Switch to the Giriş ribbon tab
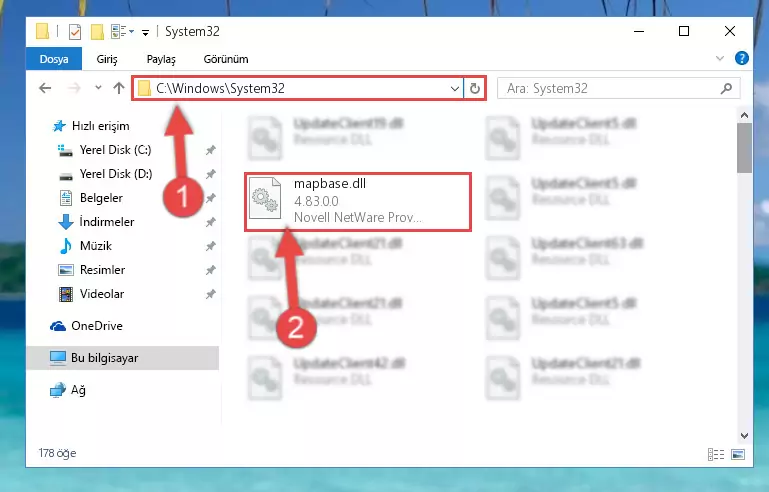 [x=106, y=59]
